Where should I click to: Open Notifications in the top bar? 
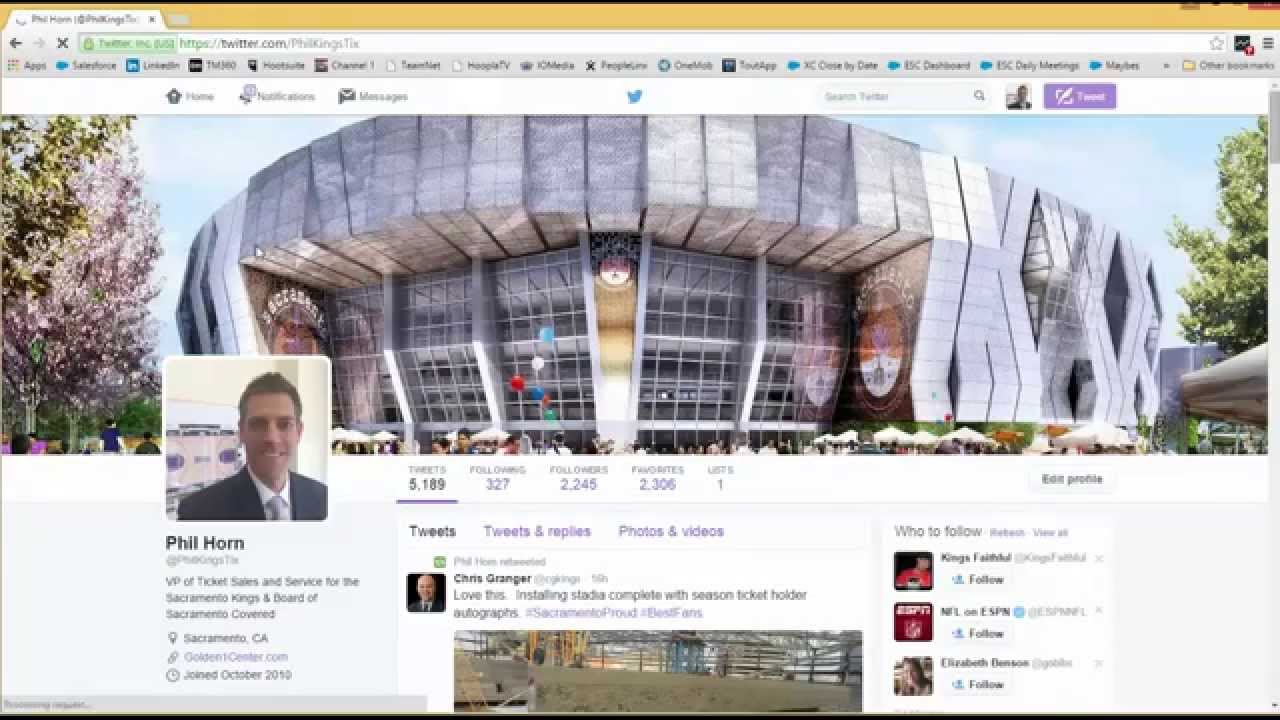[277, 96]
